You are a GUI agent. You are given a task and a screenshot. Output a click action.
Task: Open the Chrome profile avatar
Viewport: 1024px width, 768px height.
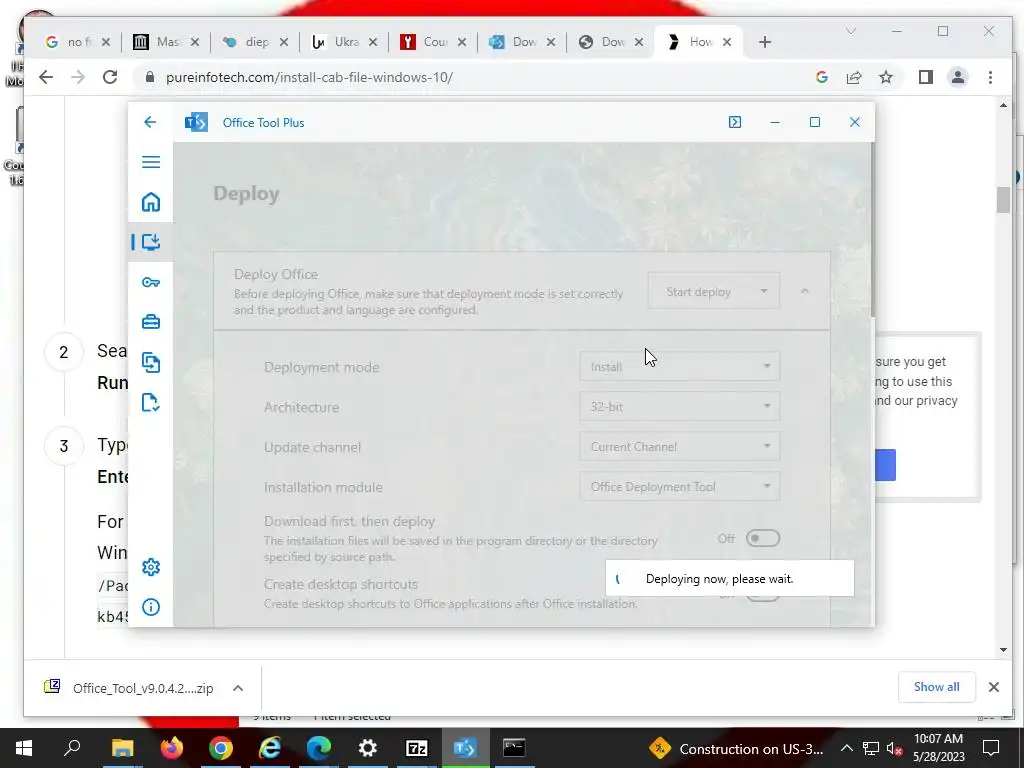pos(957,77)
